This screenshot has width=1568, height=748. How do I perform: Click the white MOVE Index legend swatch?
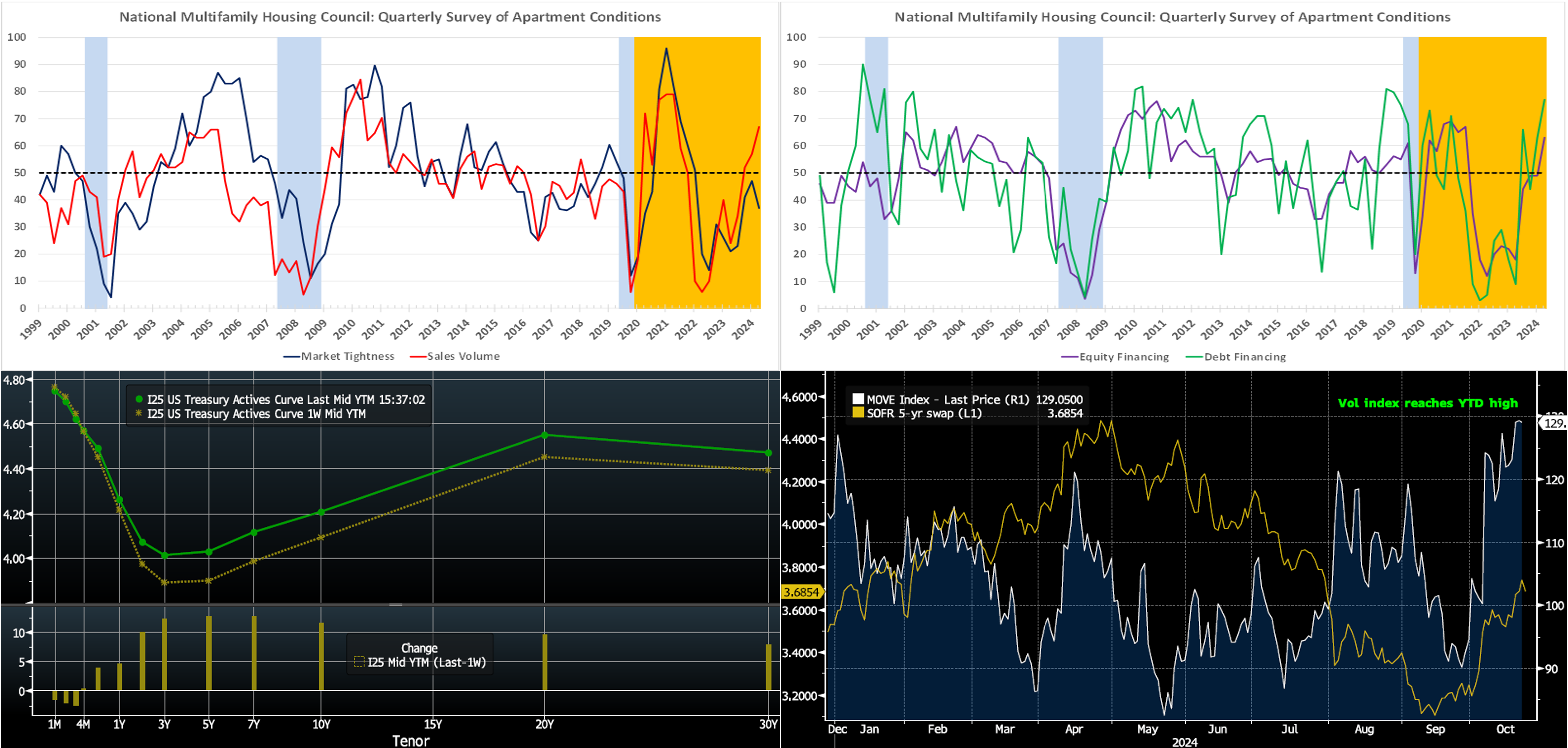pyautogui.click(x=858, y=399)
